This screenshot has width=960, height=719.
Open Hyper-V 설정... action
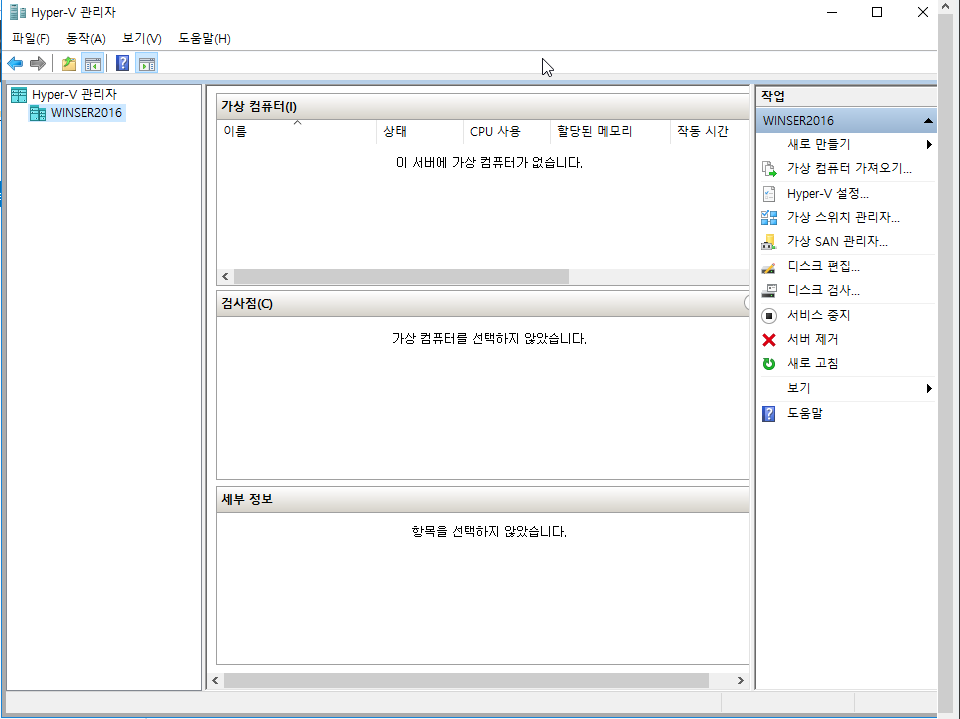[828, 194]
